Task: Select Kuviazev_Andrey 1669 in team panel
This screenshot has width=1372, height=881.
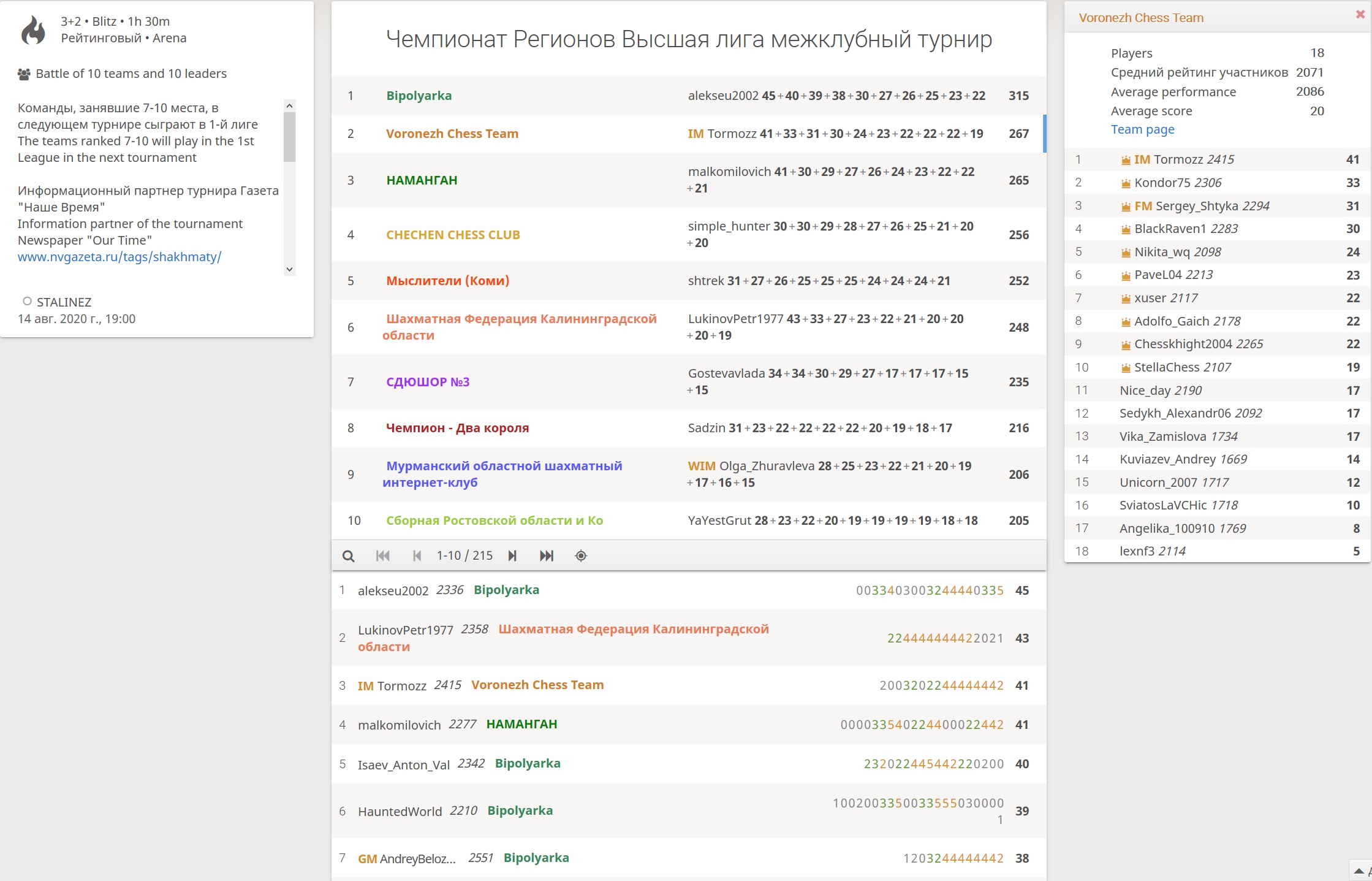Action: click(1218, 459)
